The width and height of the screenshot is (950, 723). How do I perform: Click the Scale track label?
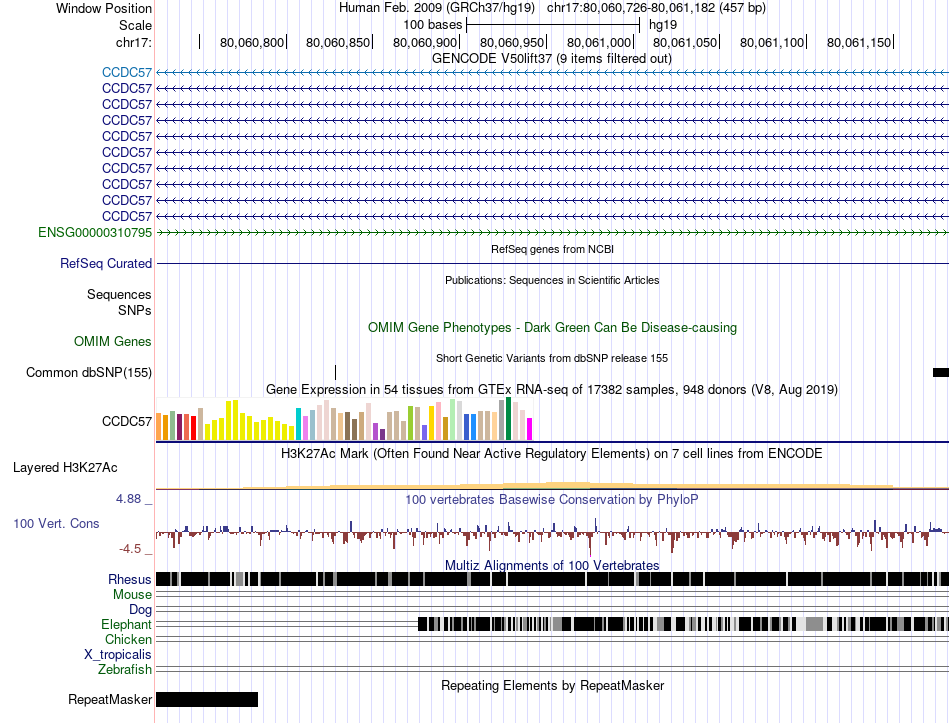tap(135, 25)
